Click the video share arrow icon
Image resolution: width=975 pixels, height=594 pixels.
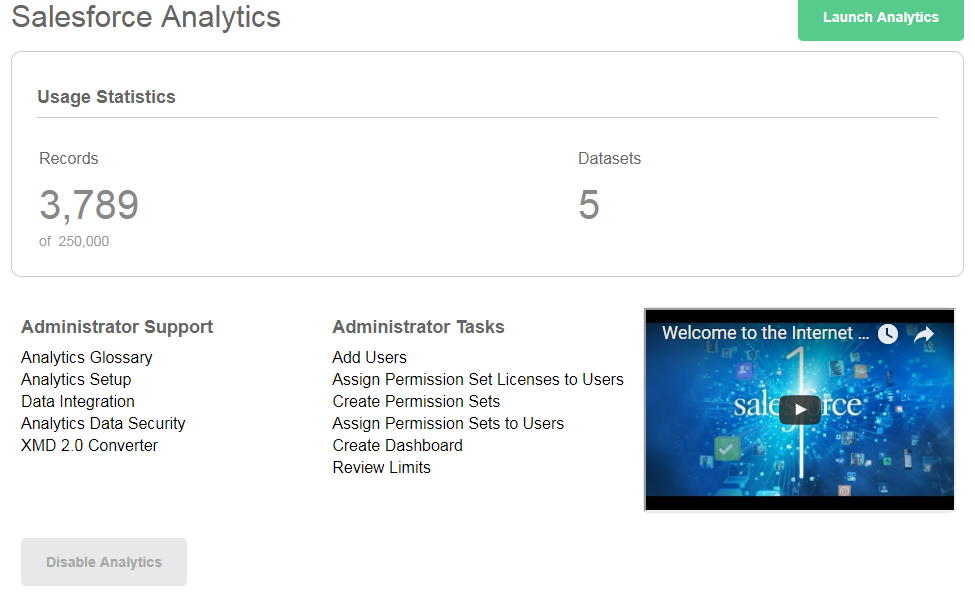tap(924, 334)
